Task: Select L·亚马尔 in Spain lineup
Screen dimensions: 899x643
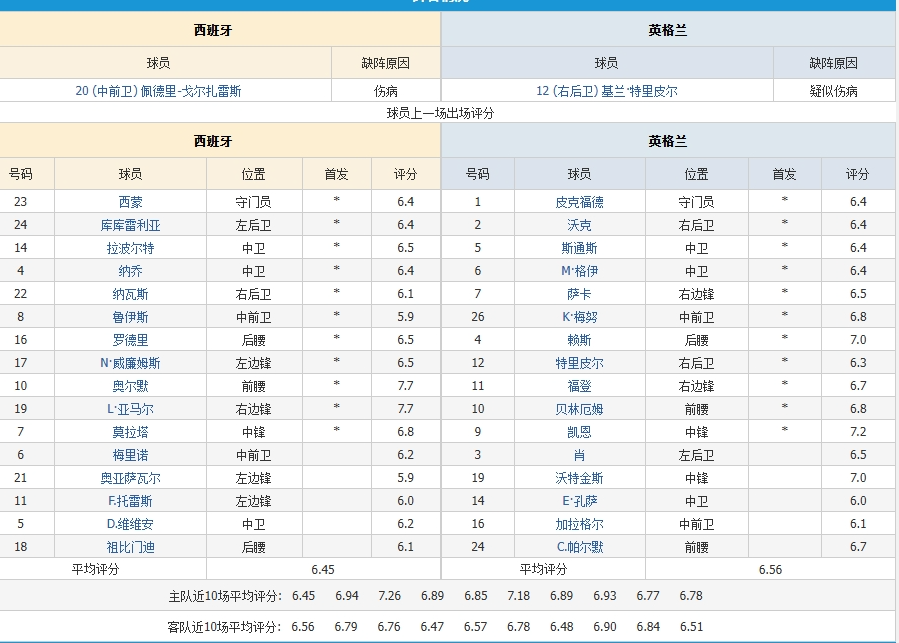Action: pyautogui.click(x=130, y=409)
